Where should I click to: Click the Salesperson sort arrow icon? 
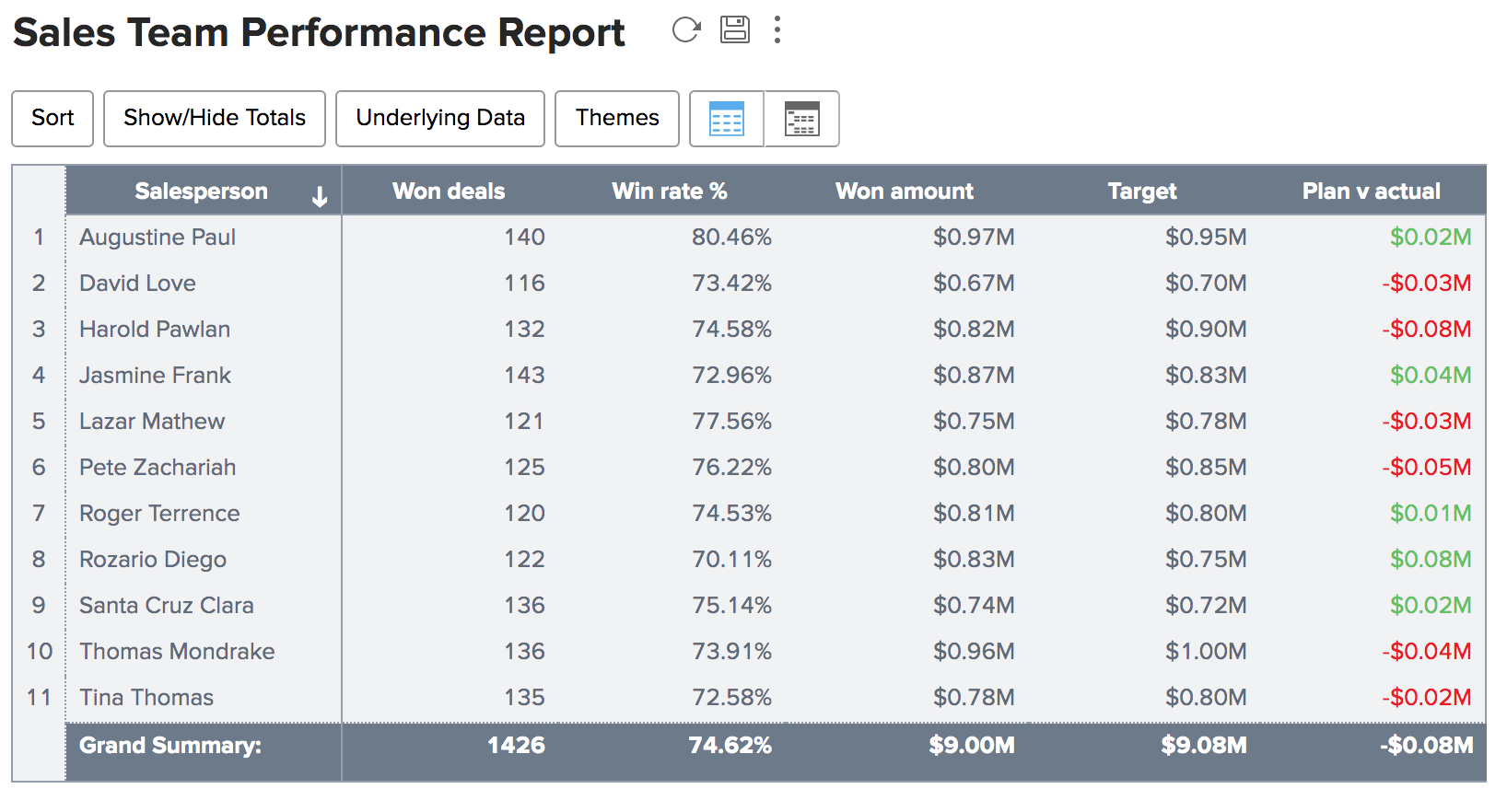click(320, 196)
